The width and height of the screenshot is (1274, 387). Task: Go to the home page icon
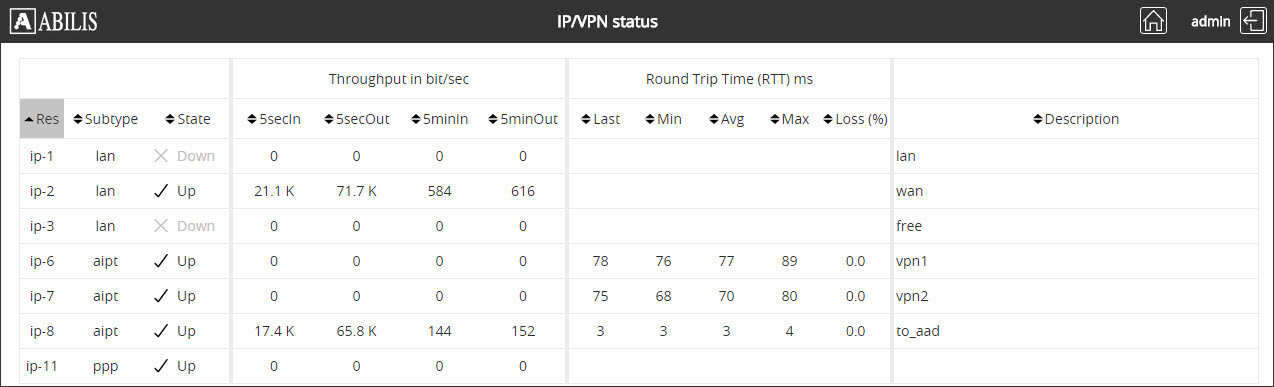(1153, 21)
